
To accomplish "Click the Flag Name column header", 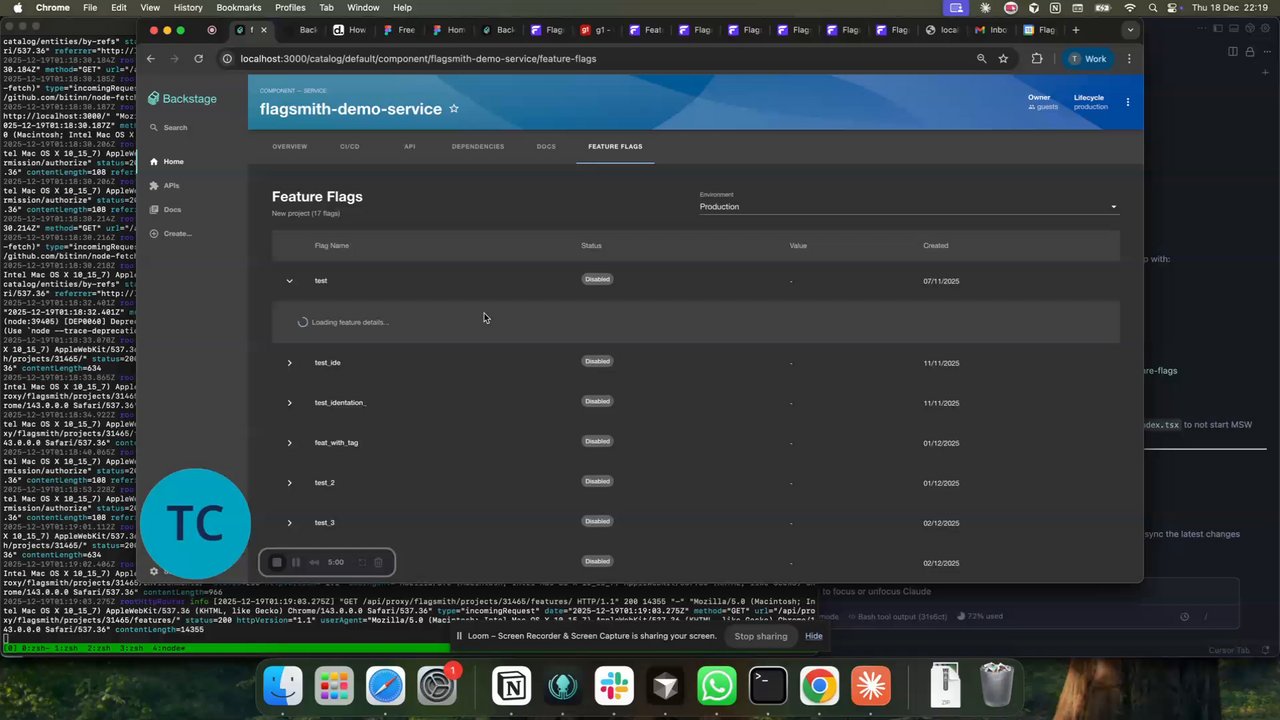I will (332, 245).
